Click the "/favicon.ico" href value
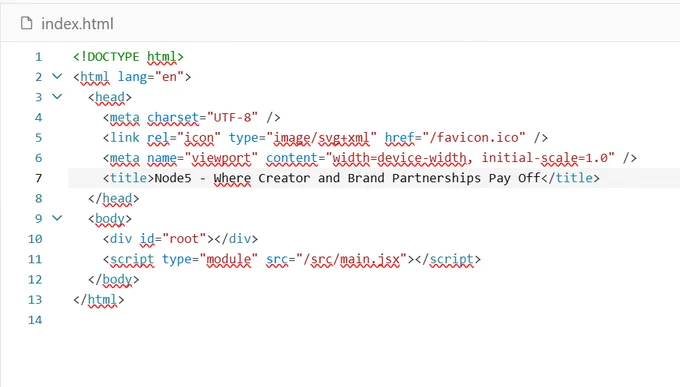The height and width of the screenshot is (387, 680). [473, 138]
